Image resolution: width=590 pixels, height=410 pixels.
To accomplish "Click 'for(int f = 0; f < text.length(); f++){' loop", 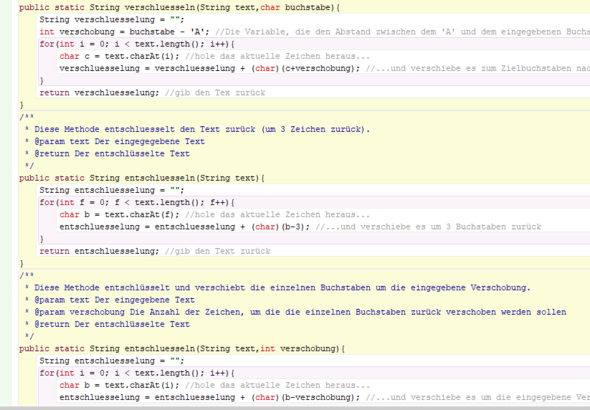I will tap(137, 202).
